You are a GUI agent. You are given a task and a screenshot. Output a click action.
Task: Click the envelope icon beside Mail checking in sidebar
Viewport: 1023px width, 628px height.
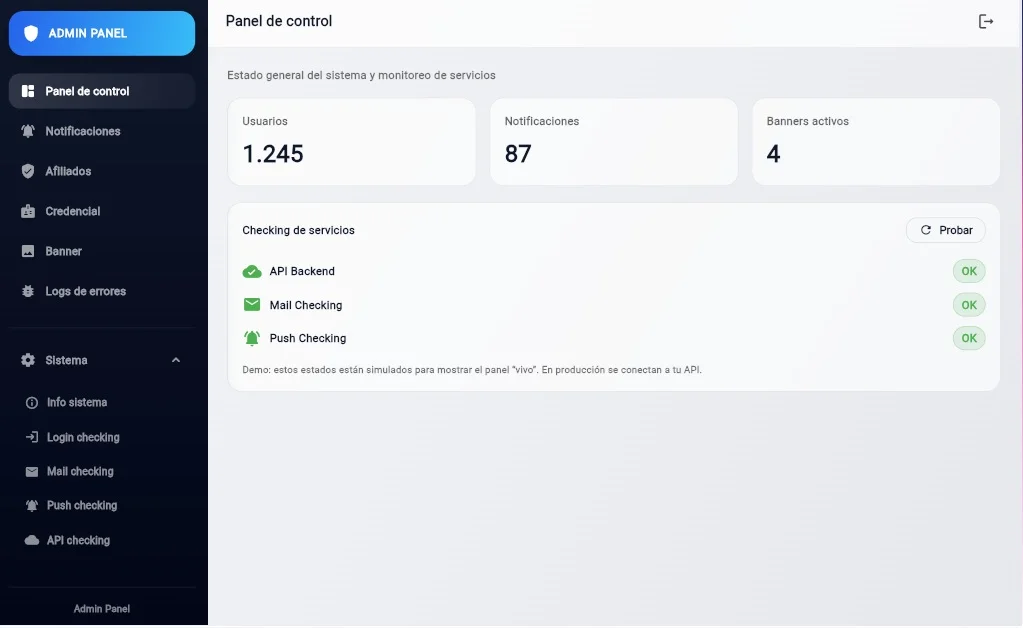point(31,471)
